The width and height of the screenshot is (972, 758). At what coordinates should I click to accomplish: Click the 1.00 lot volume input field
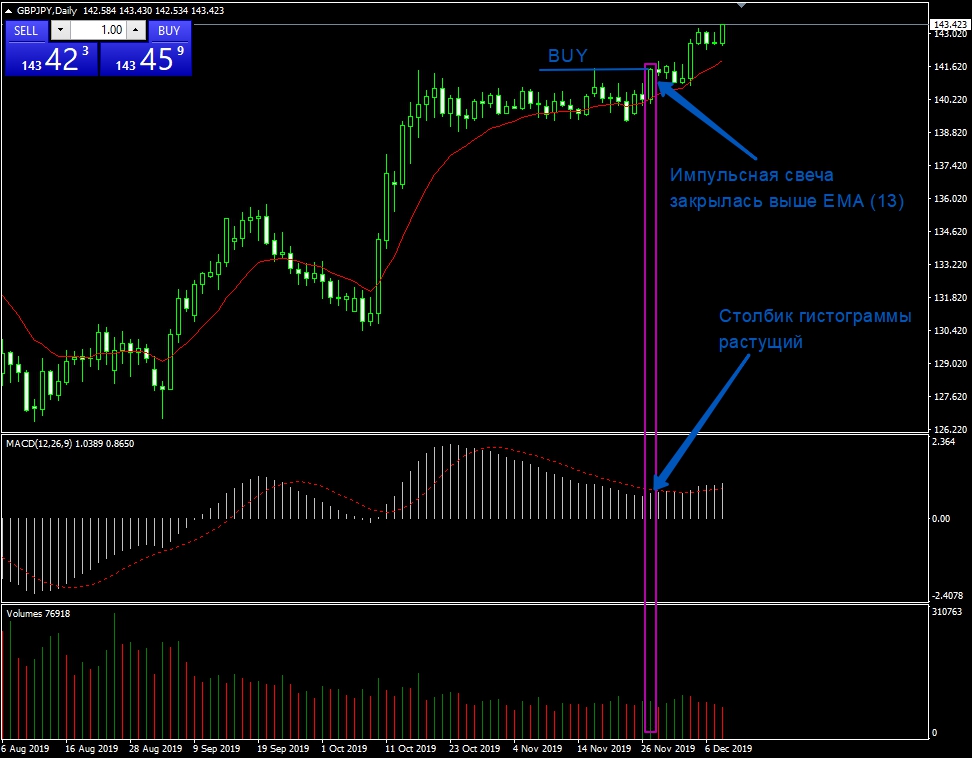[x=98, y=30]
